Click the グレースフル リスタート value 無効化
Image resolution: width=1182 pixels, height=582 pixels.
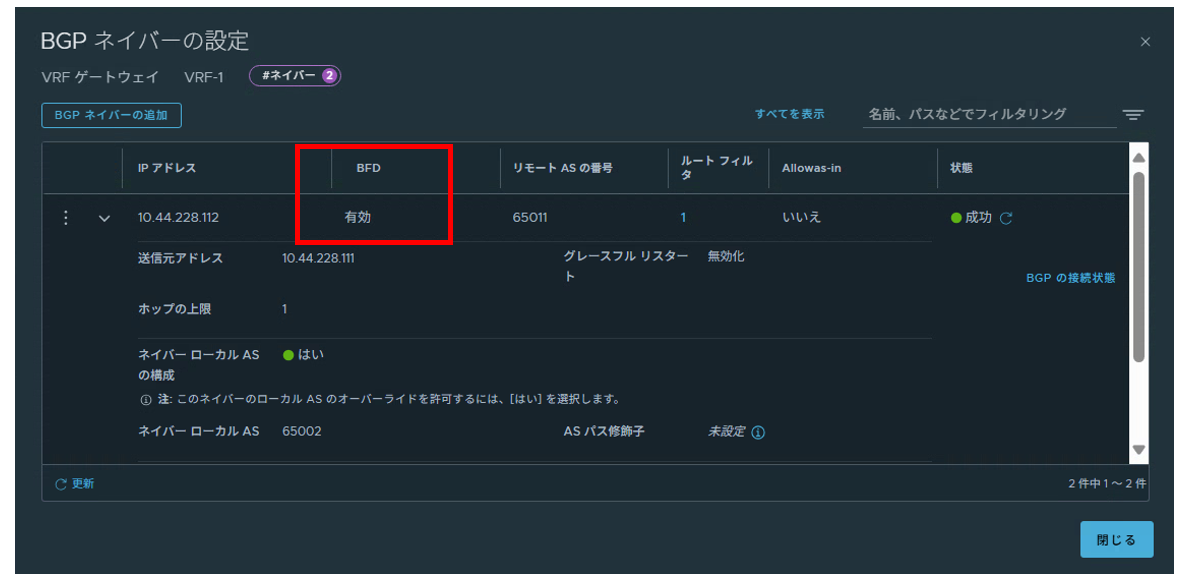[726, 256]
